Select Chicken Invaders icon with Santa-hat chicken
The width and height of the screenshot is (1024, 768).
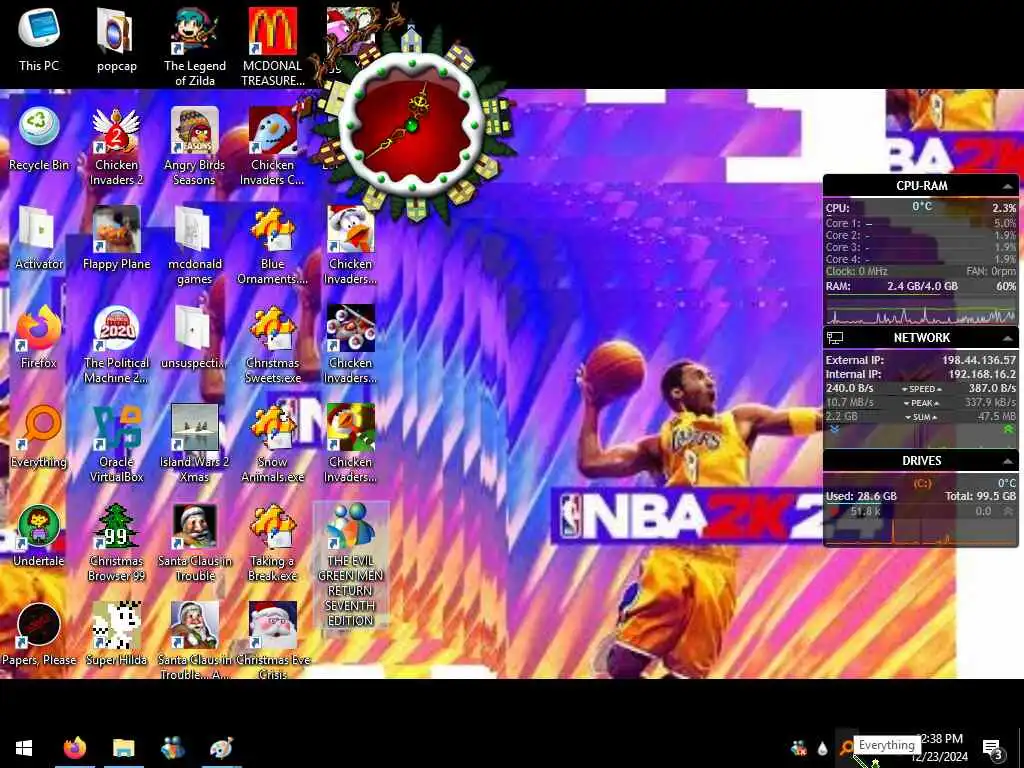click(351, 245)
